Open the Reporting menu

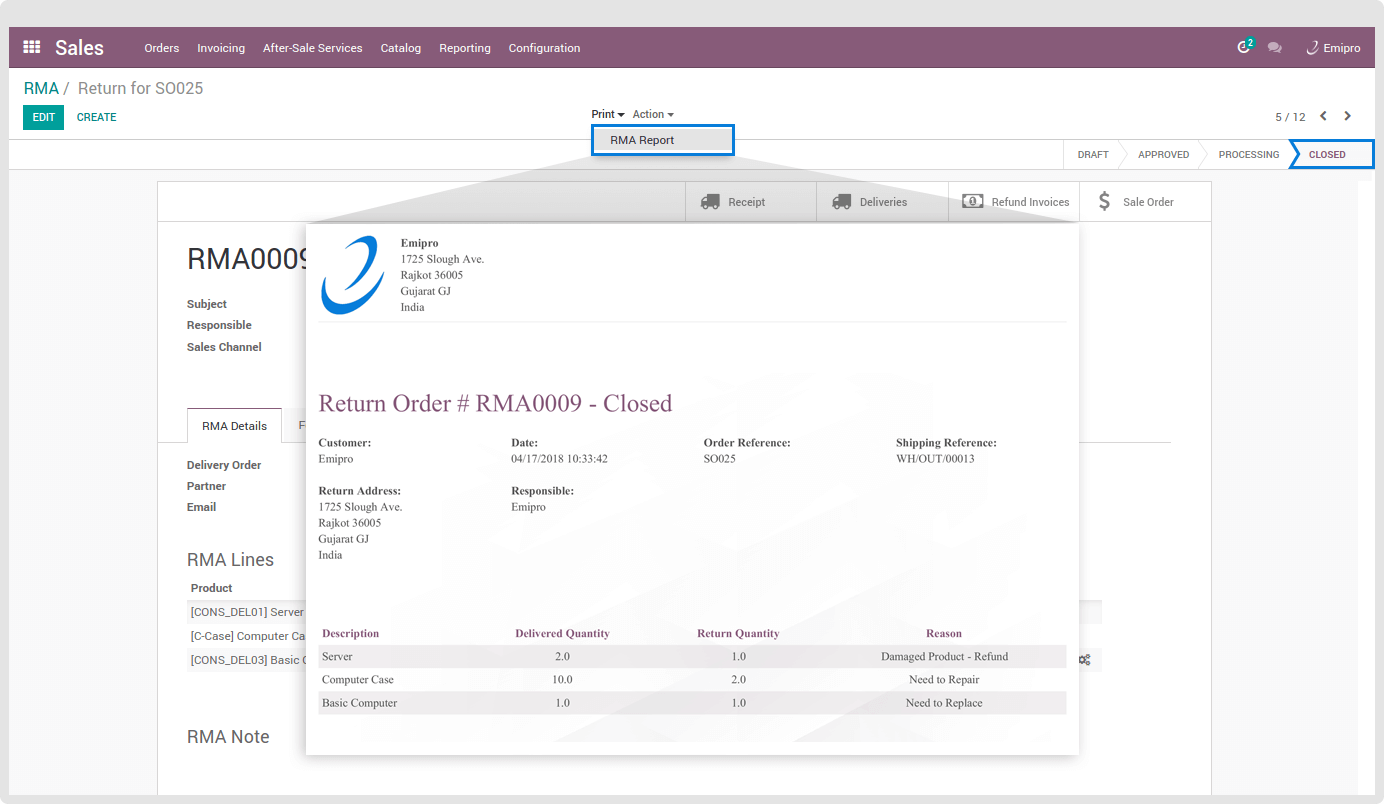coord(465,48)
